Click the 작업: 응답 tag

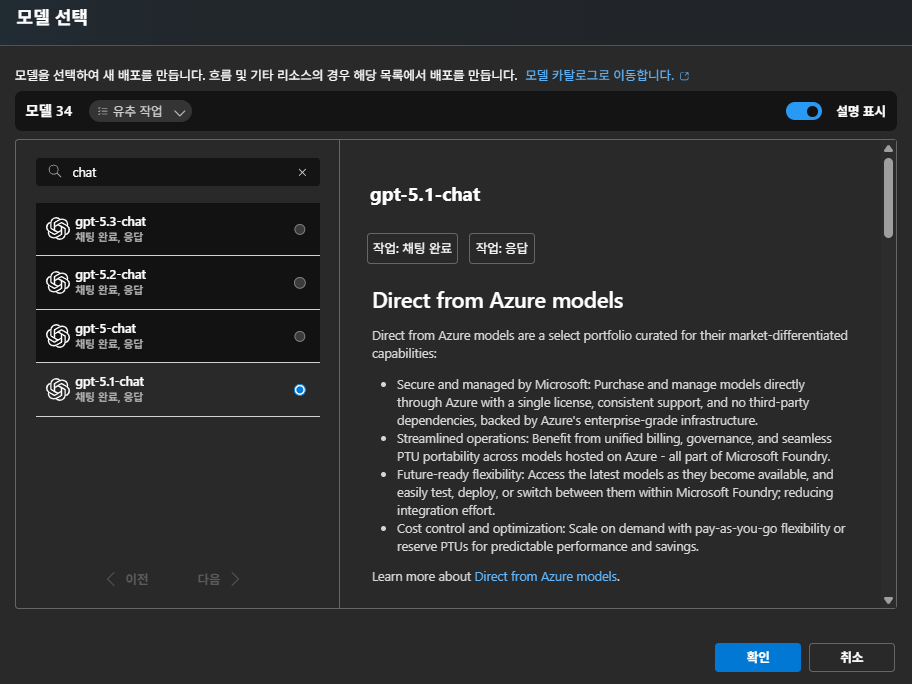(502, 249)
